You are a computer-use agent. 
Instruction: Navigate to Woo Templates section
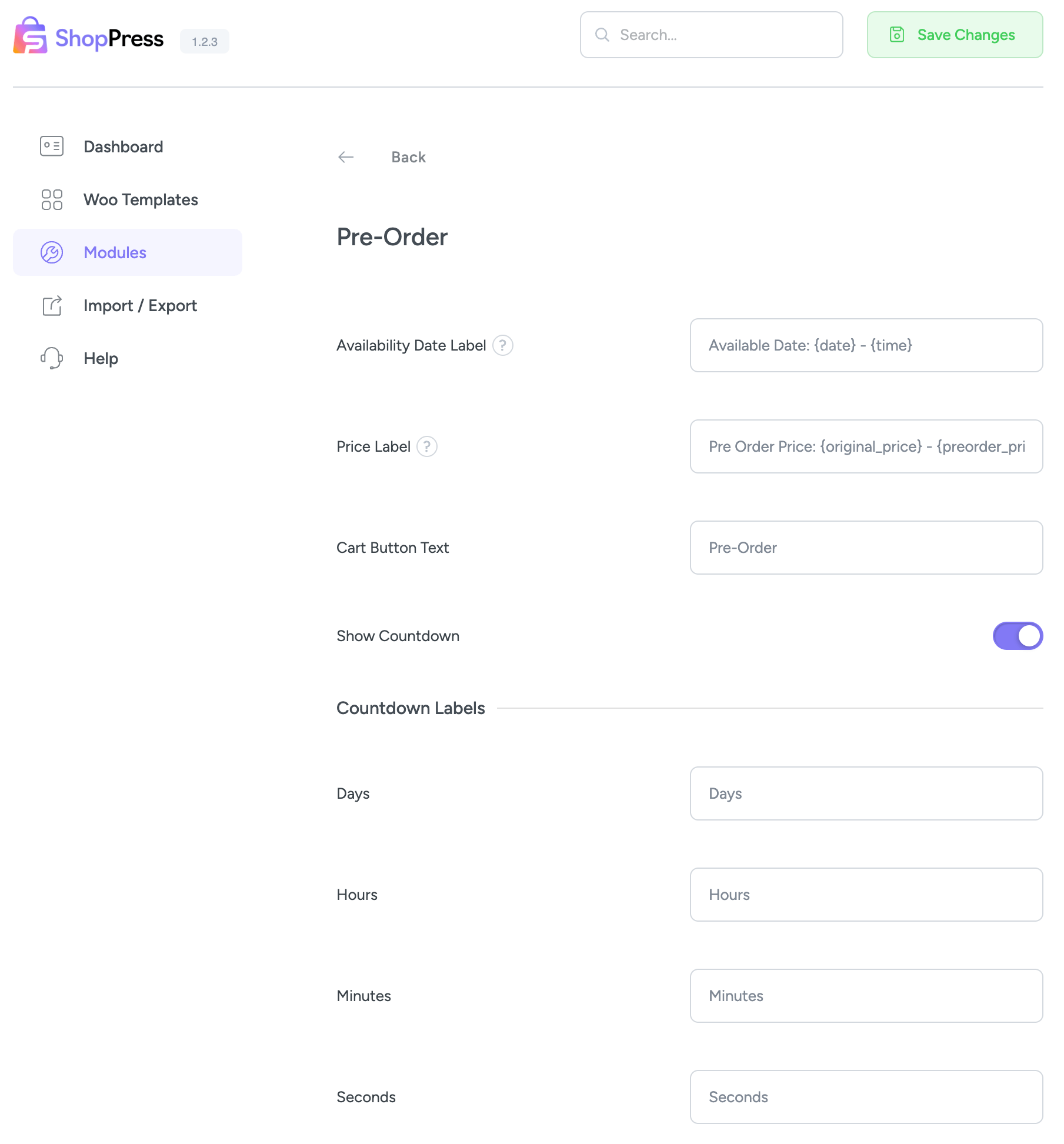click(141, 199)
